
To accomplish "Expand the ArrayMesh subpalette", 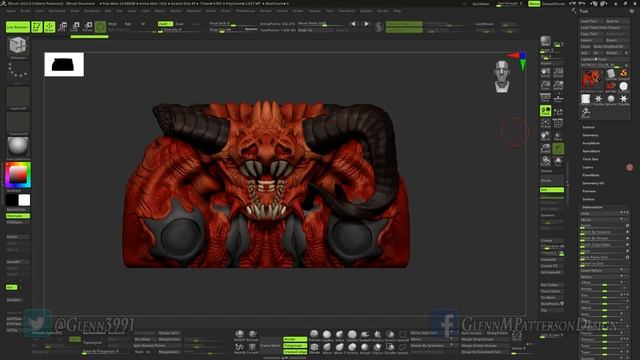I will [591, 143].
